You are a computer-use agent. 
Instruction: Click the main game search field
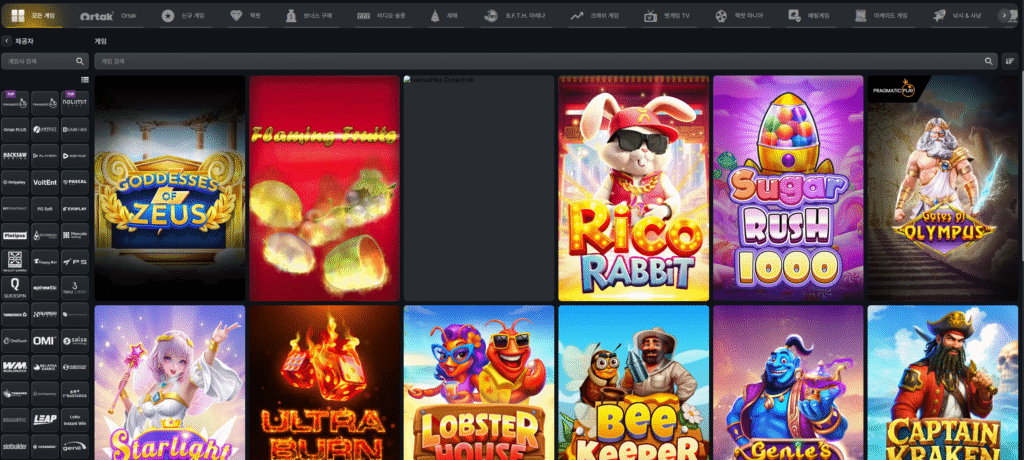tap(540, 61)
